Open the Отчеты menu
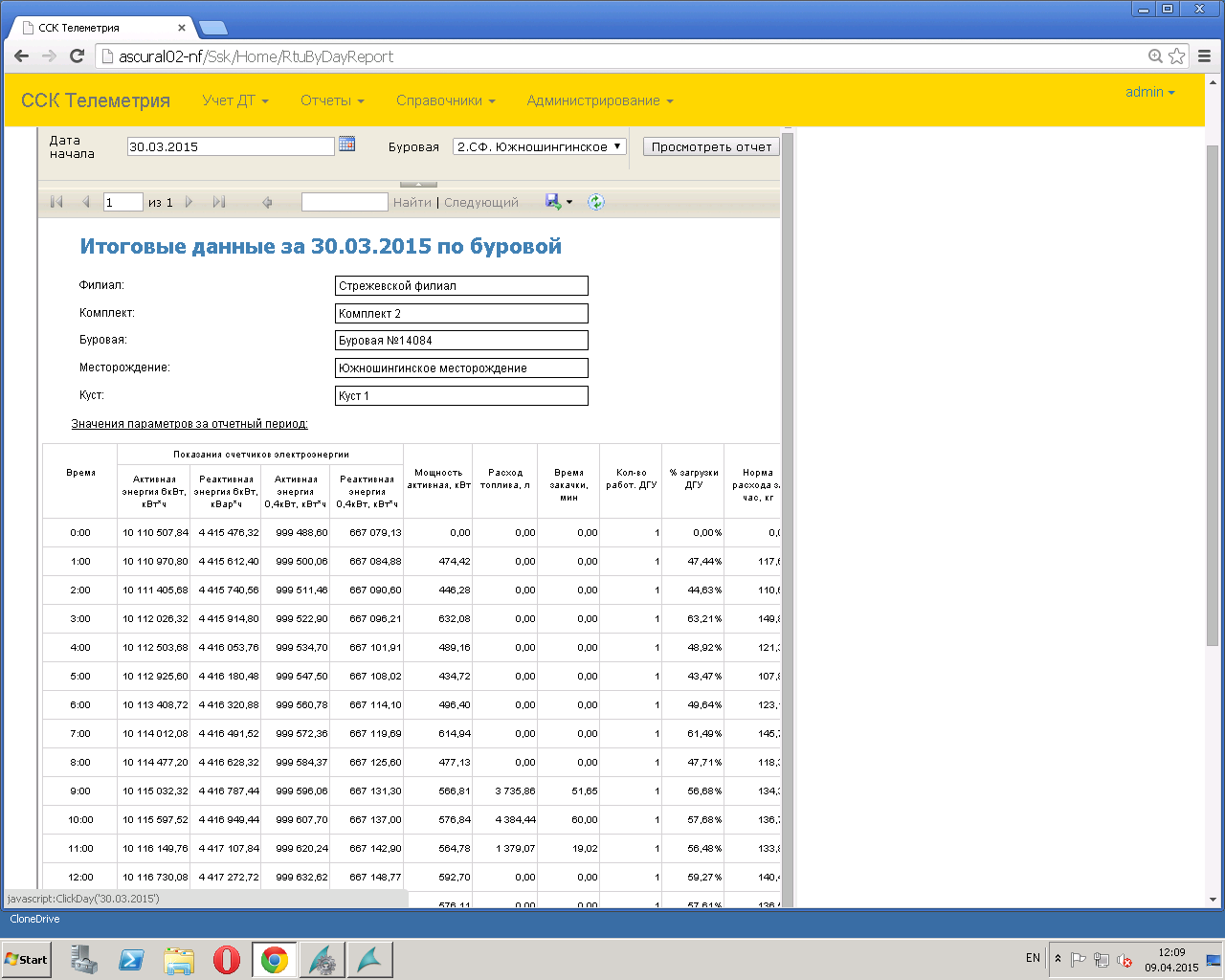The height and width of the screenshot is (980, 1225). tap(332, 100)
